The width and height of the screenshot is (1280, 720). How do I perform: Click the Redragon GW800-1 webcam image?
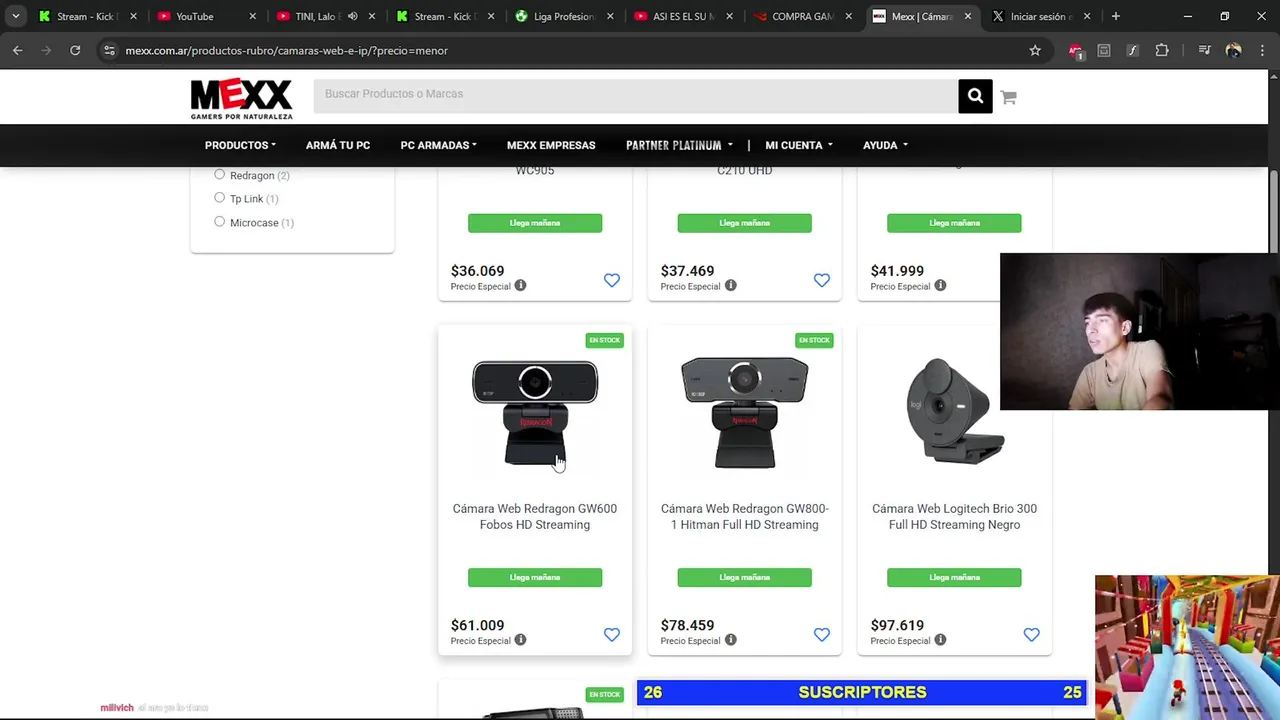click(745, 412)
